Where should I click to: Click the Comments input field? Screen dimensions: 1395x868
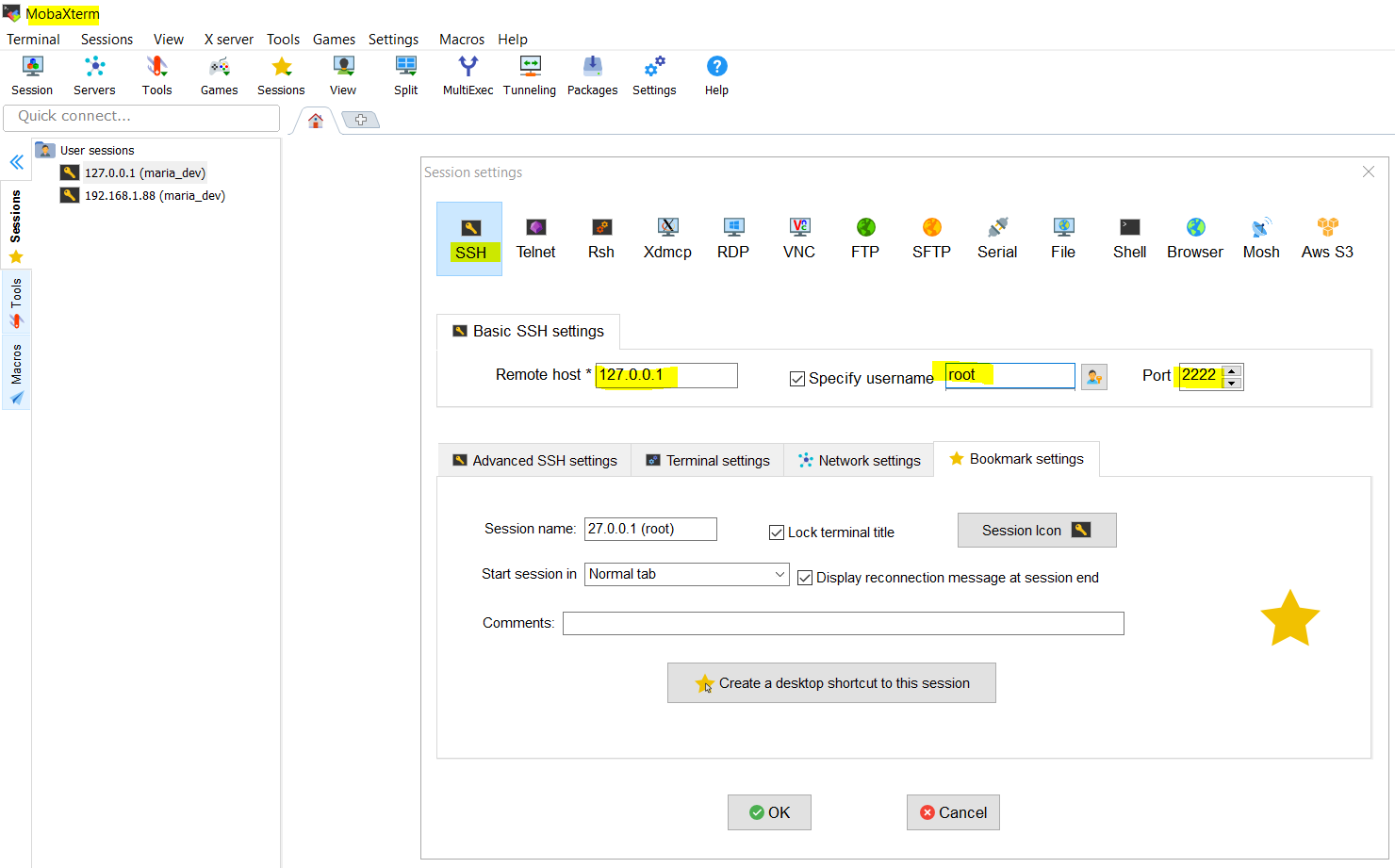[x=844, y=623]
